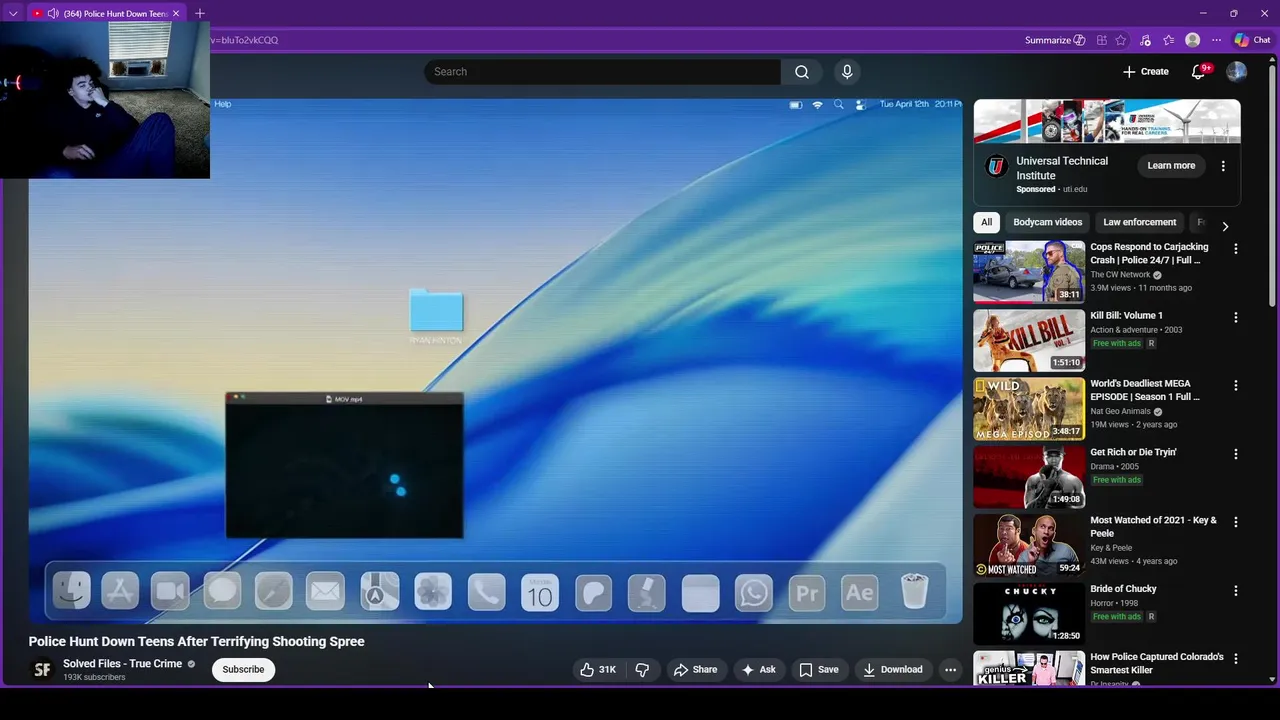Open the apps grid icon in address bar
The height and width of the screenshot is (720, 1280).
[1101, 40]
